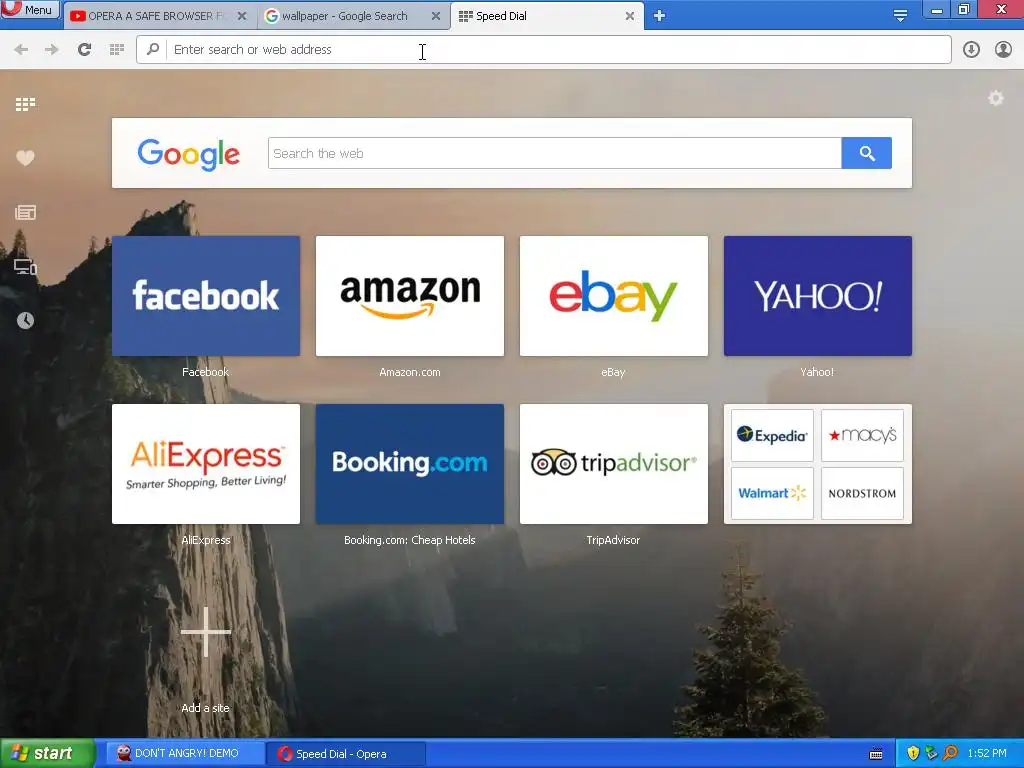This screenshot has height=768, width=1024.
Task: Open Expedia in the shopping folder
Action: (772, 436)
